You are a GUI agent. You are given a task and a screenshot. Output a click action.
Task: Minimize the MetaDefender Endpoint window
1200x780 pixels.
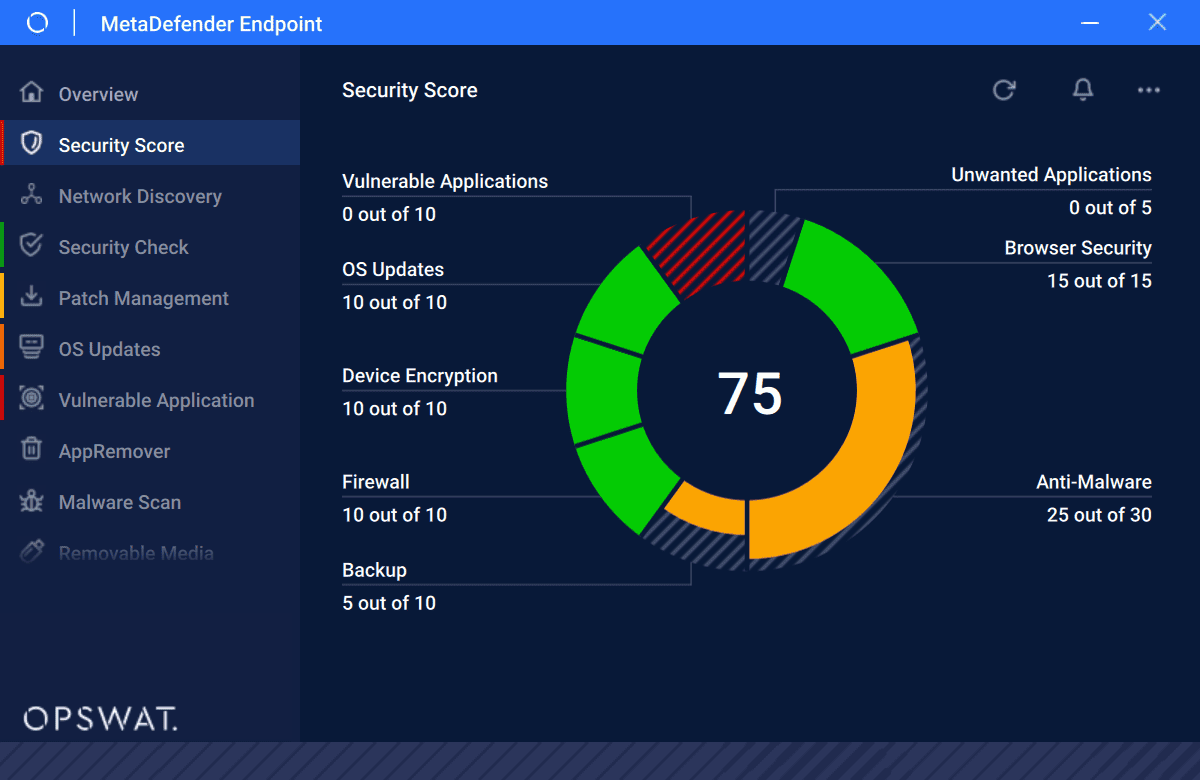coord(1090,22)
